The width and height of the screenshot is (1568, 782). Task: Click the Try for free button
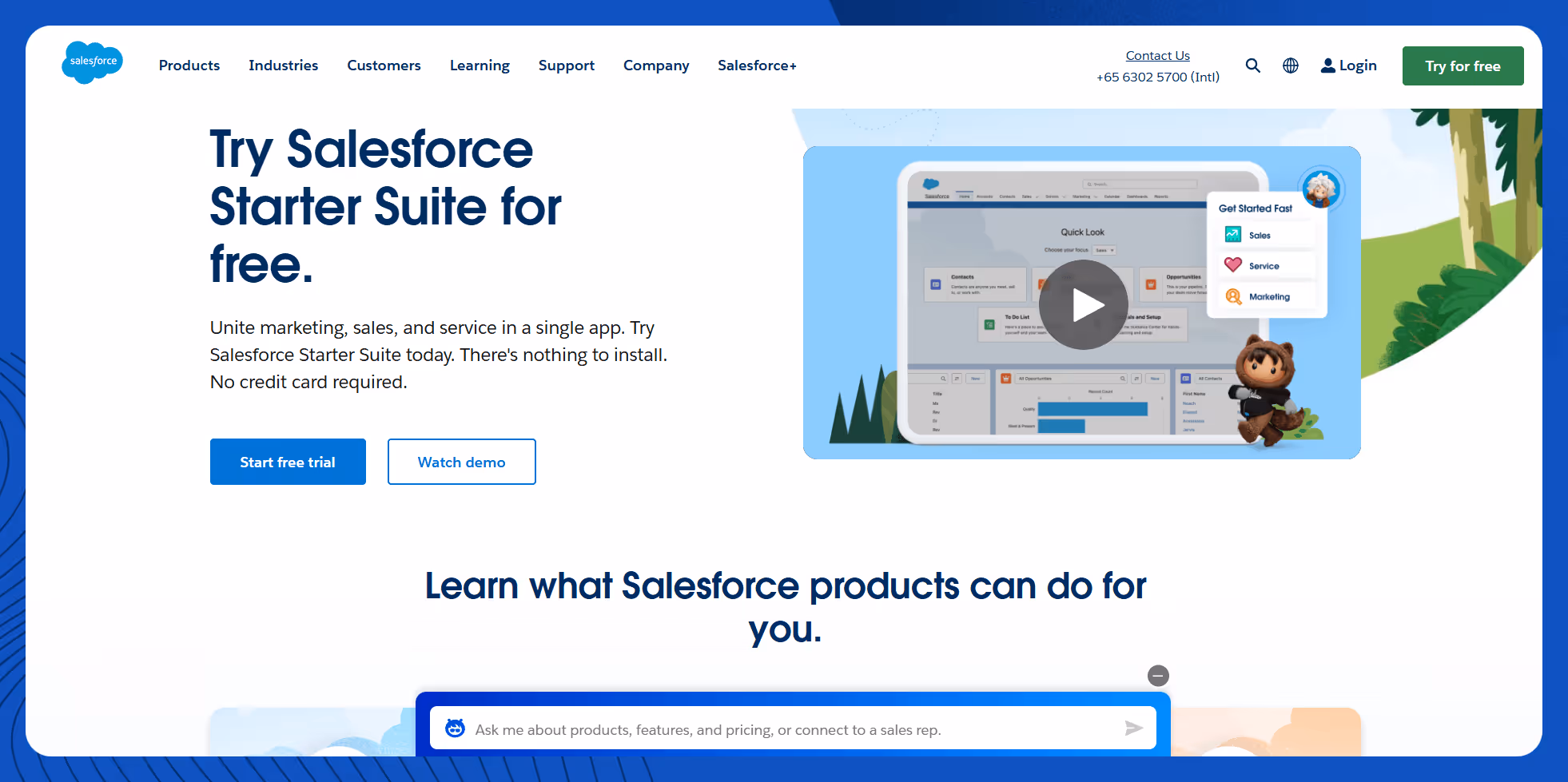click(x=1463, y=65)
